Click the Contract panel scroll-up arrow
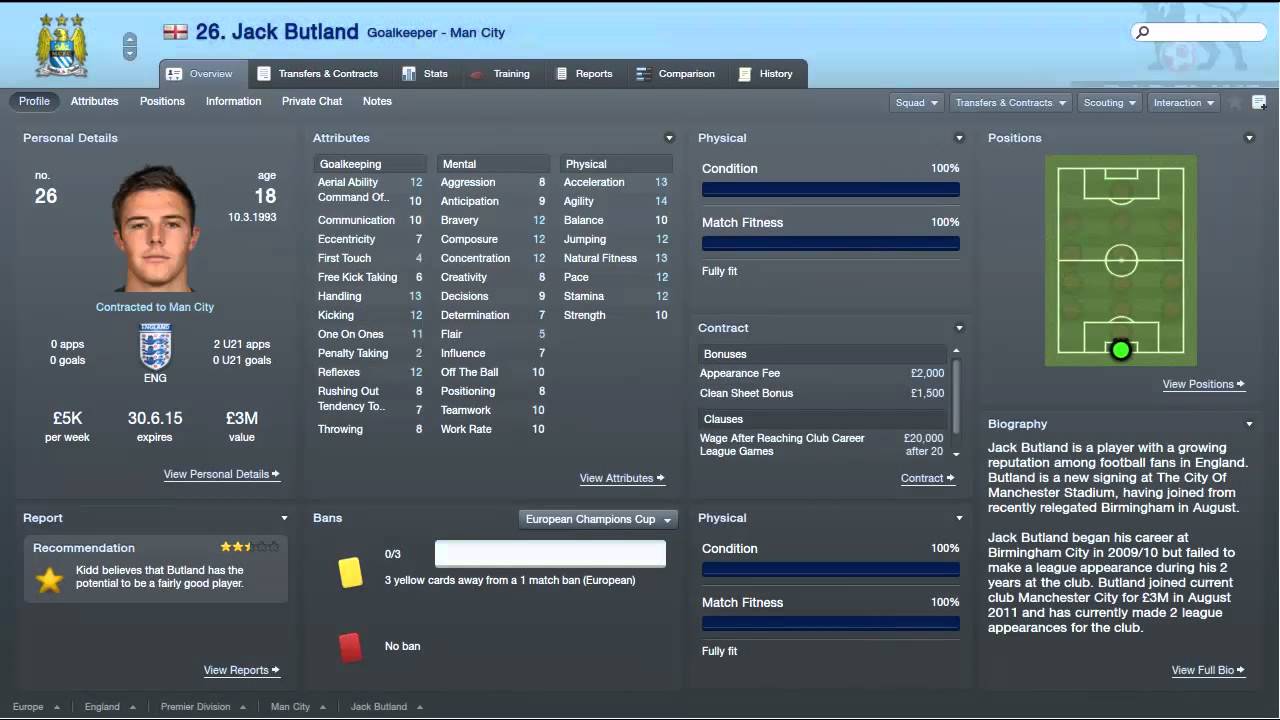This screenshot has height=720, width=1280. pos(956,350)
